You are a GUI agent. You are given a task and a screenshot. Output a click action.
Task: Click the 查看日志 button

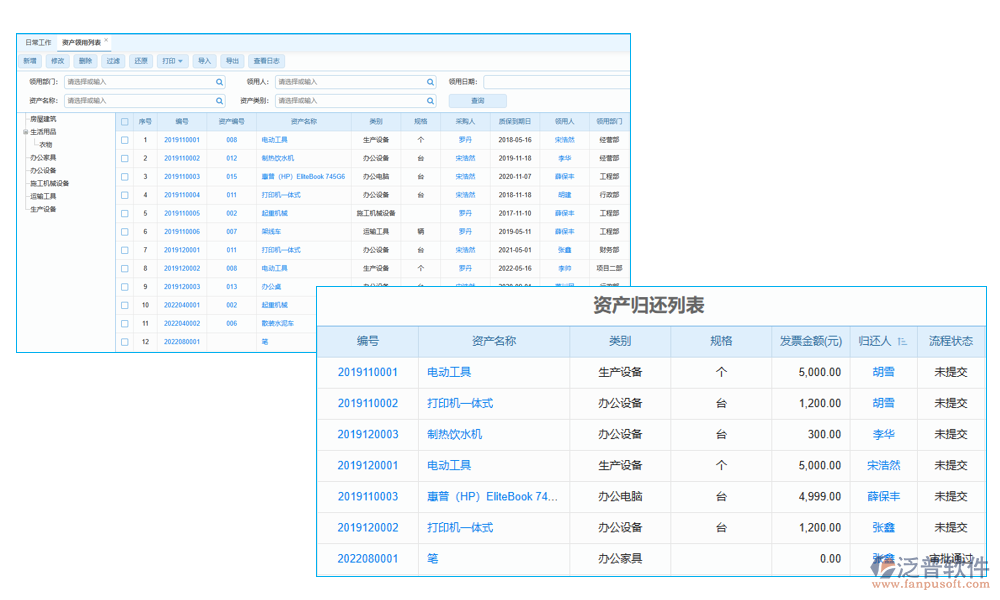[x=266, y=61]
